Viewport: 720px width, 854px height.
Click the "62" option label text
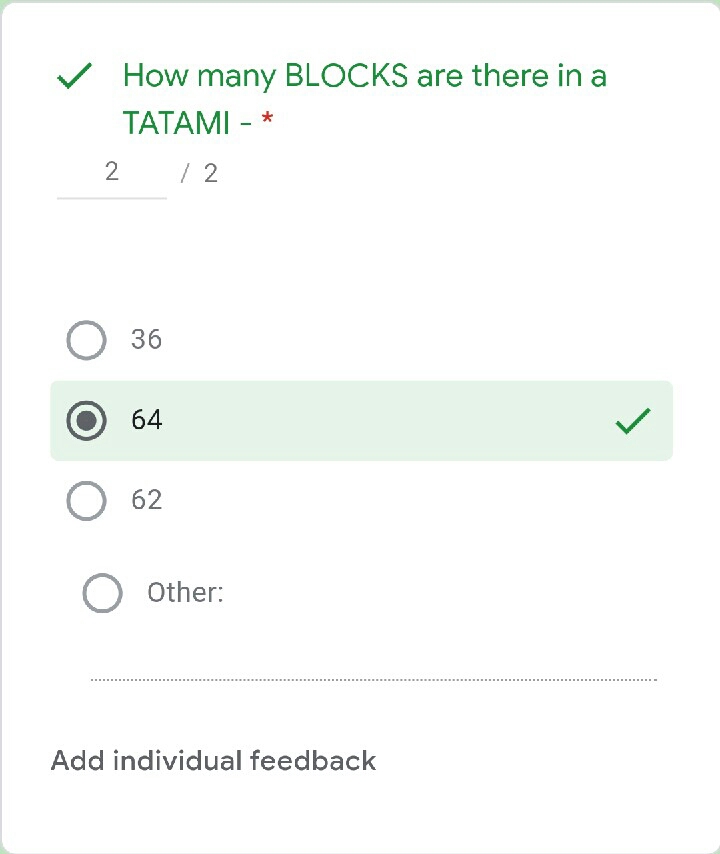[x=146, y=500]
